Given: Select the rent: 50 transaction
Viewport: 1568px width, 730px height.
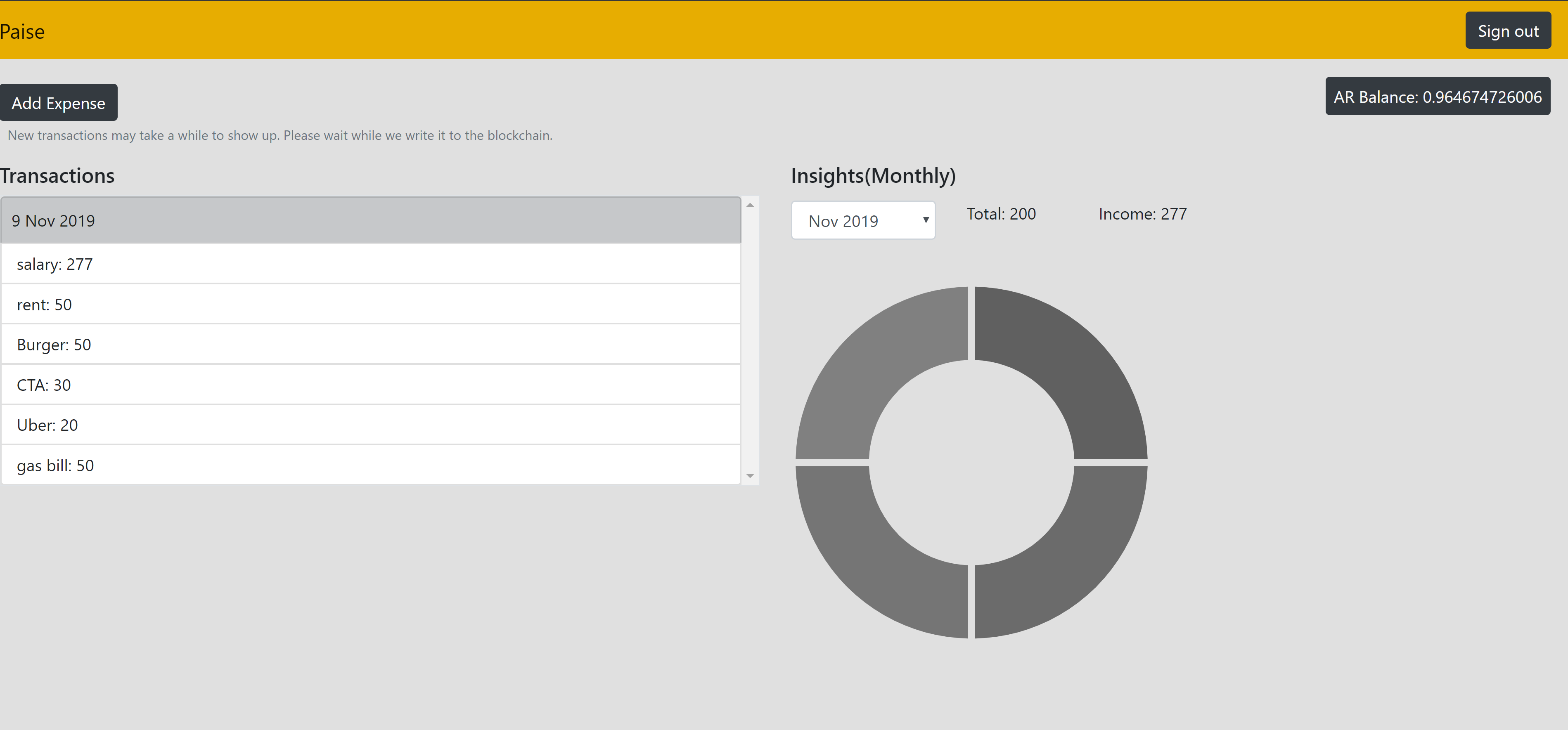Looking at the screenshot, I should [370, 305].
